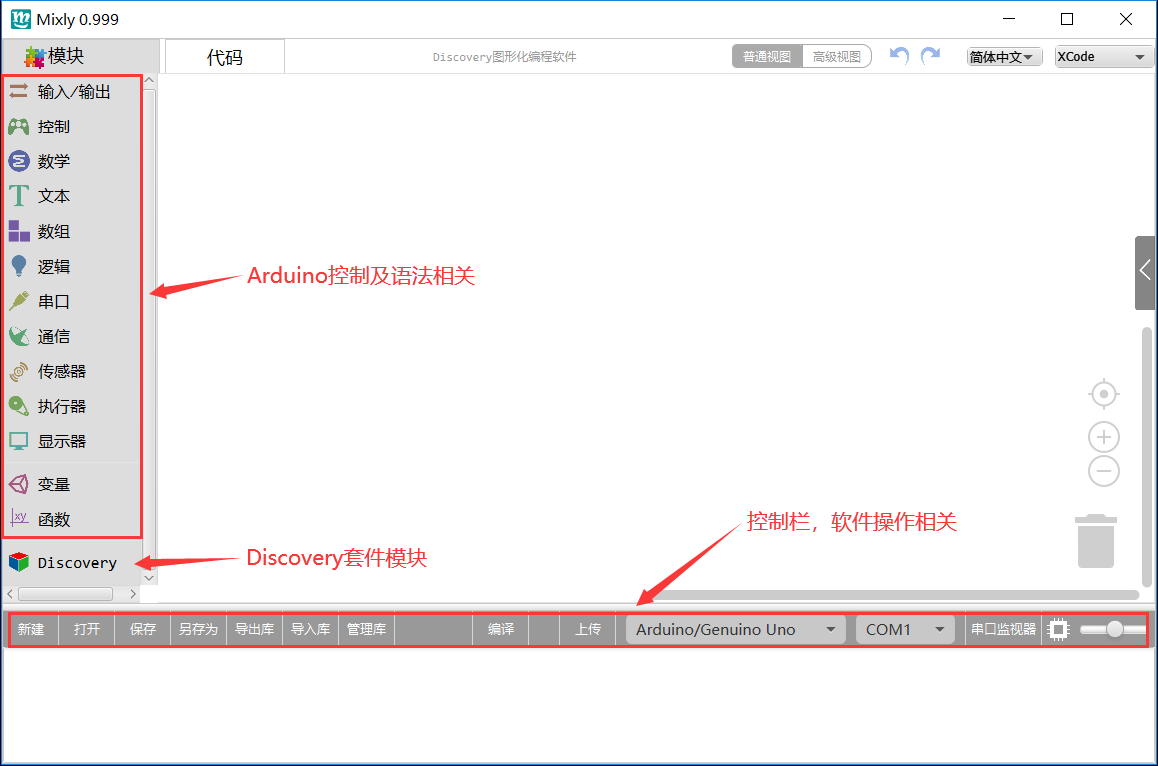Zoom in the workspace with plus icon
Viewport: 1158px width, 766px height.
click(x=1103, y=437)
